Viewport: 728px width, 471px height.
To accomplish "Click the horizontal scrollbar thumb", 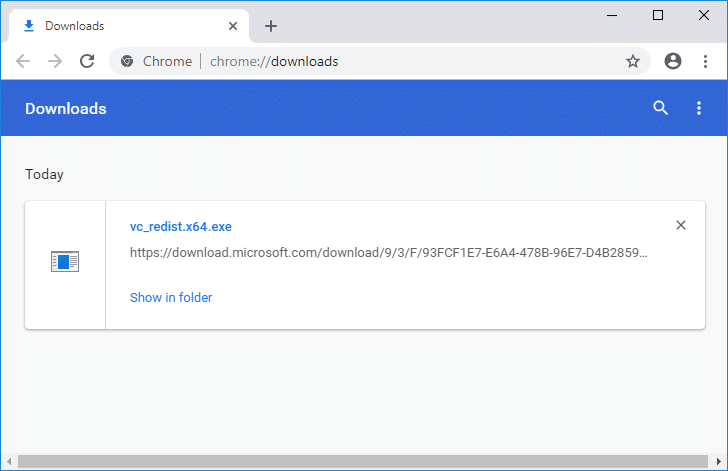I will click(x=363, y=462).
